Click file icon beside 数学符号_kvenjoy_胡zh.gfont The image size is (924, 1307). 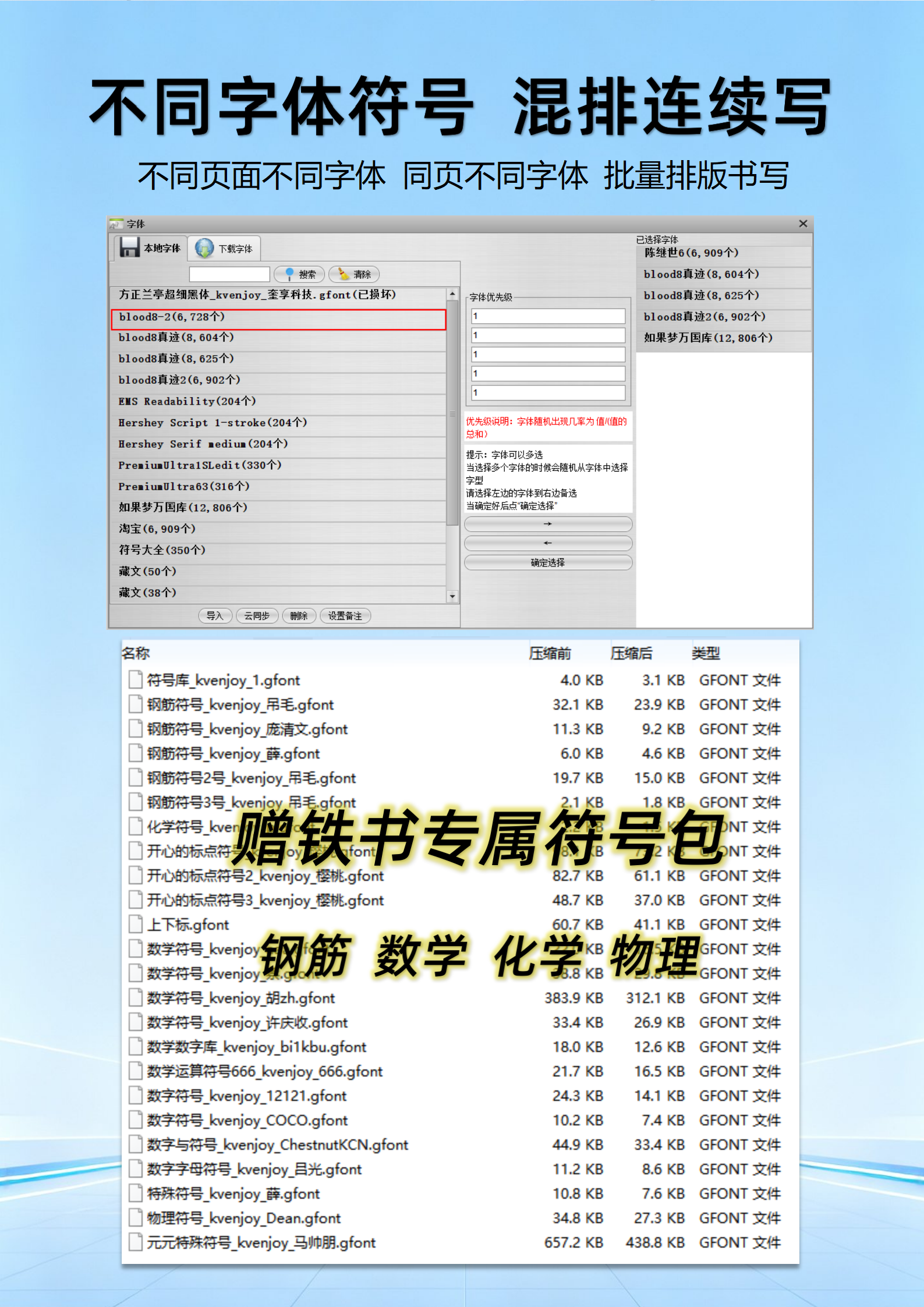pos(136,997)
